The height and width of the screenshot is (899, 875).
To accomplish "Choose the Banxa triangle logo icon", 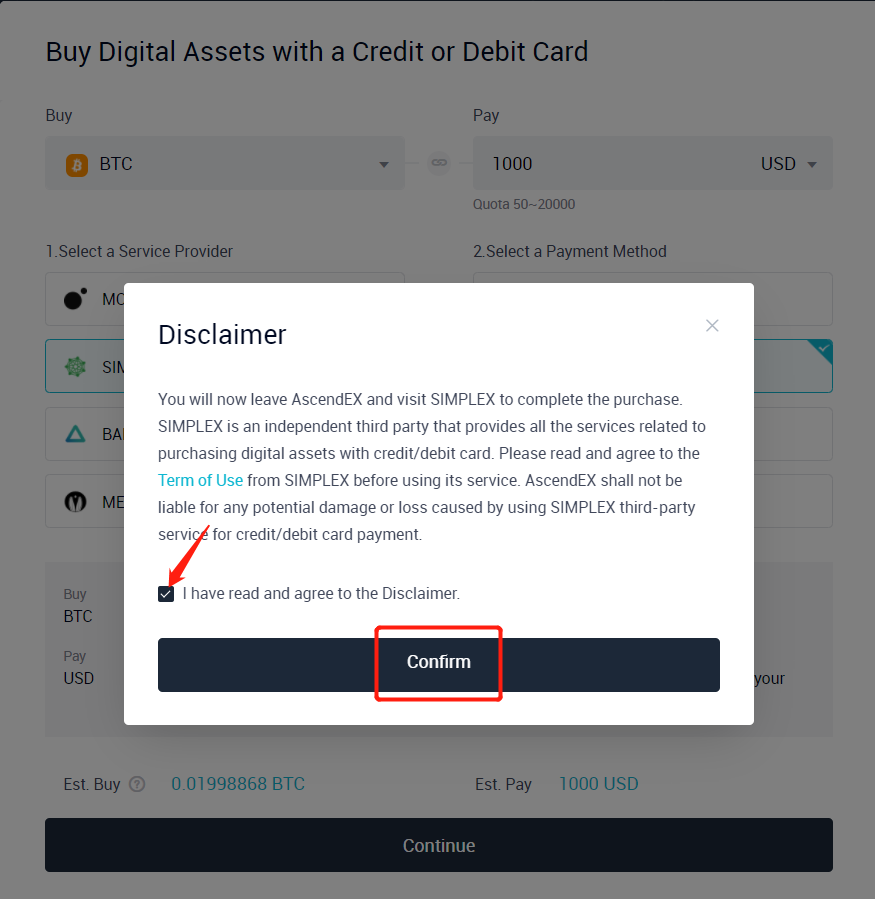I will click(x=75, y=434).
